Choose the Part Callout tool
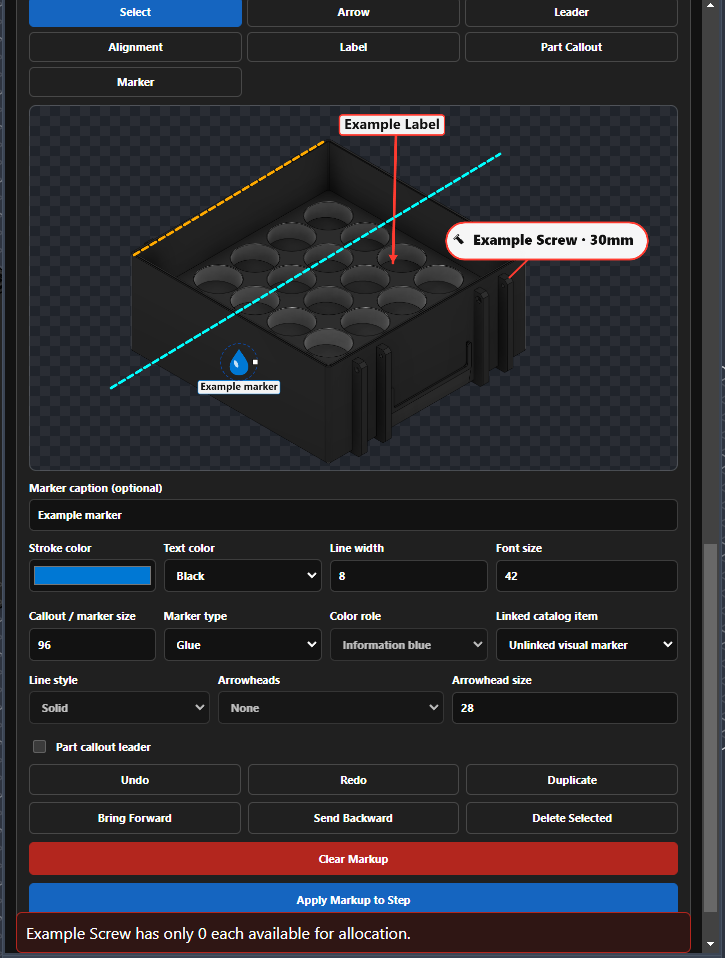The width and height of the screenshot is (725, 958). click(571, 47)
